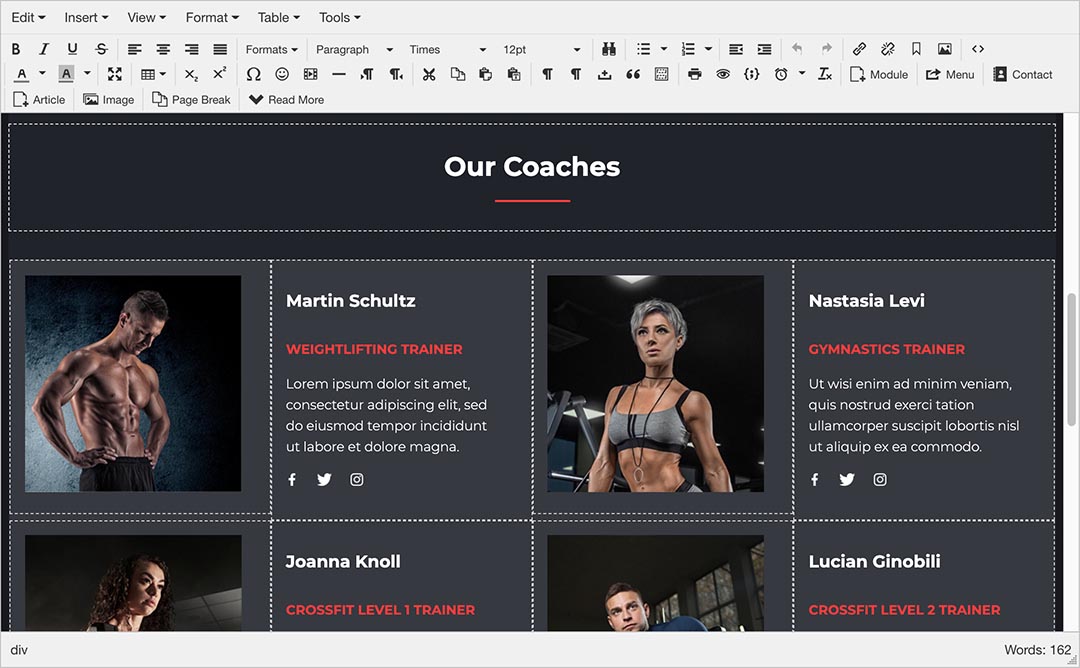Set right-to-left text direction

[x=396, y=74]
